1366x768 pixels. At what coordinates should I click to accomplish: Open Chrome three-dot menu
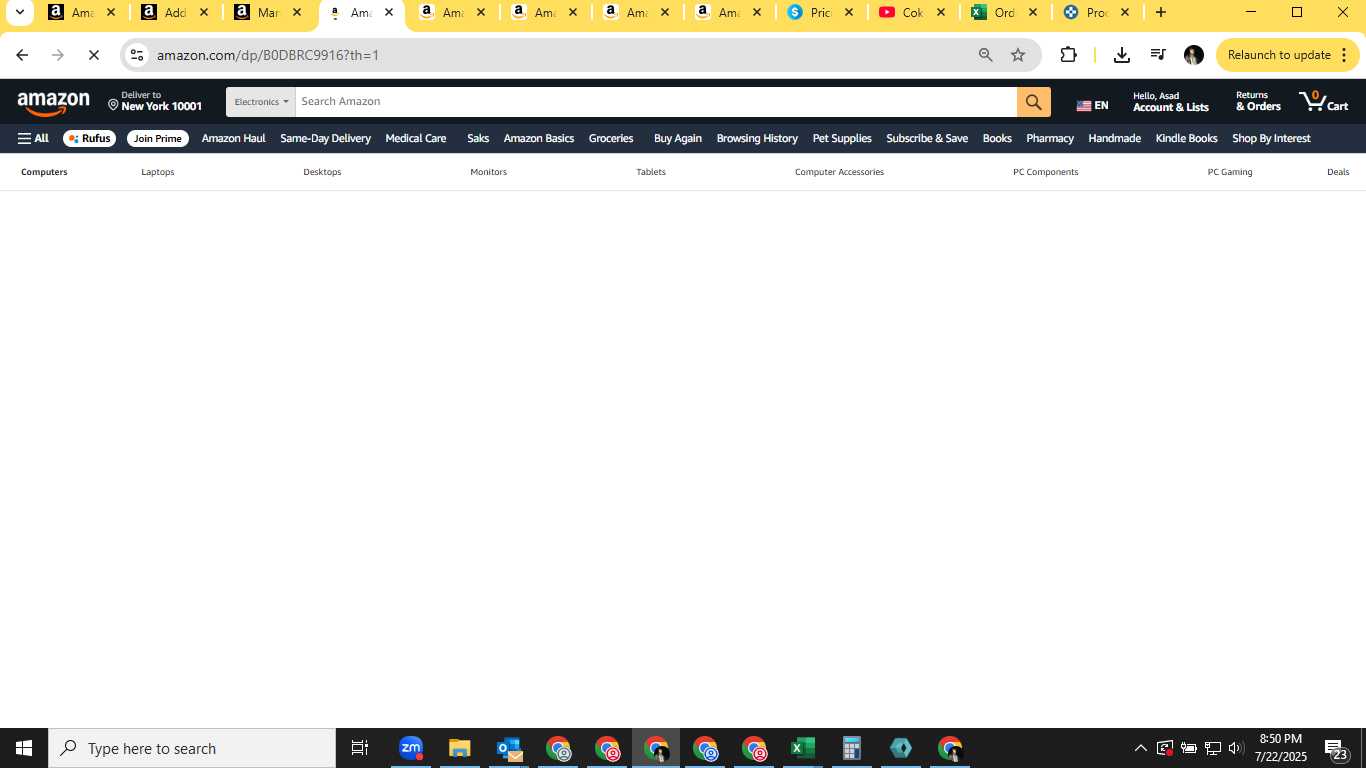[x=1344, y=55]
